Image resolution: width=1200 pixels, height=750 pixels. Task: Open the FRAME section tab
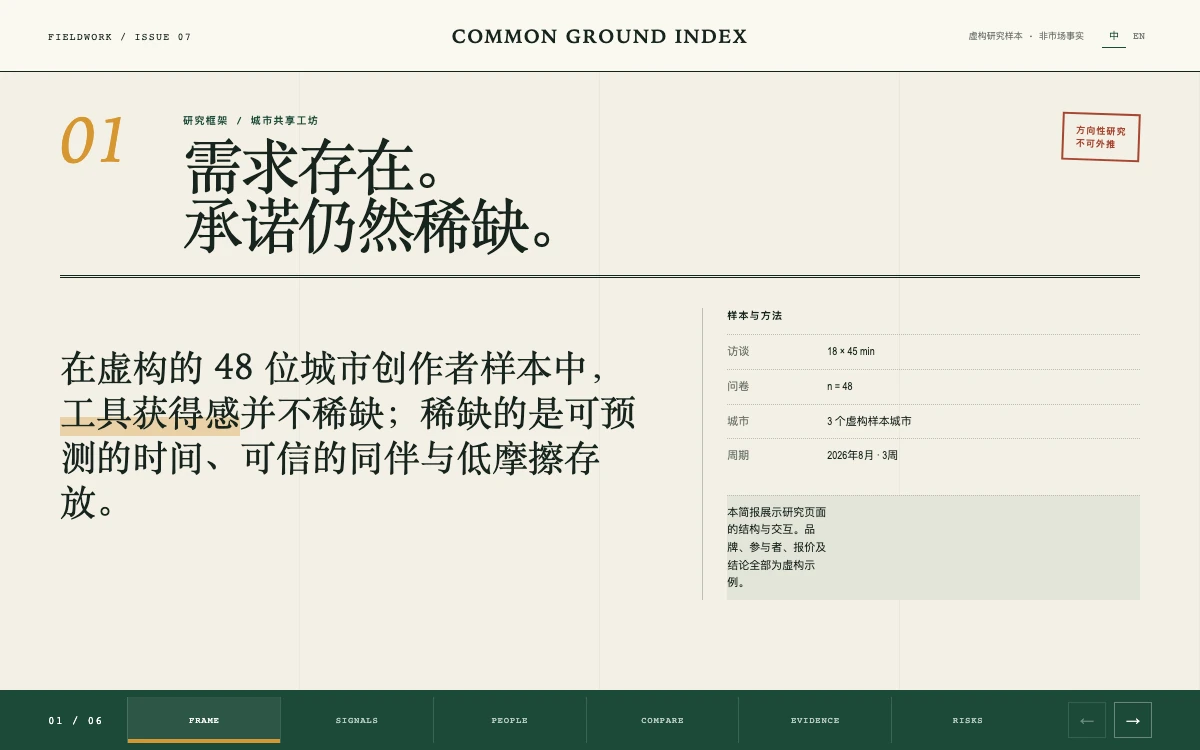[204, 720]
